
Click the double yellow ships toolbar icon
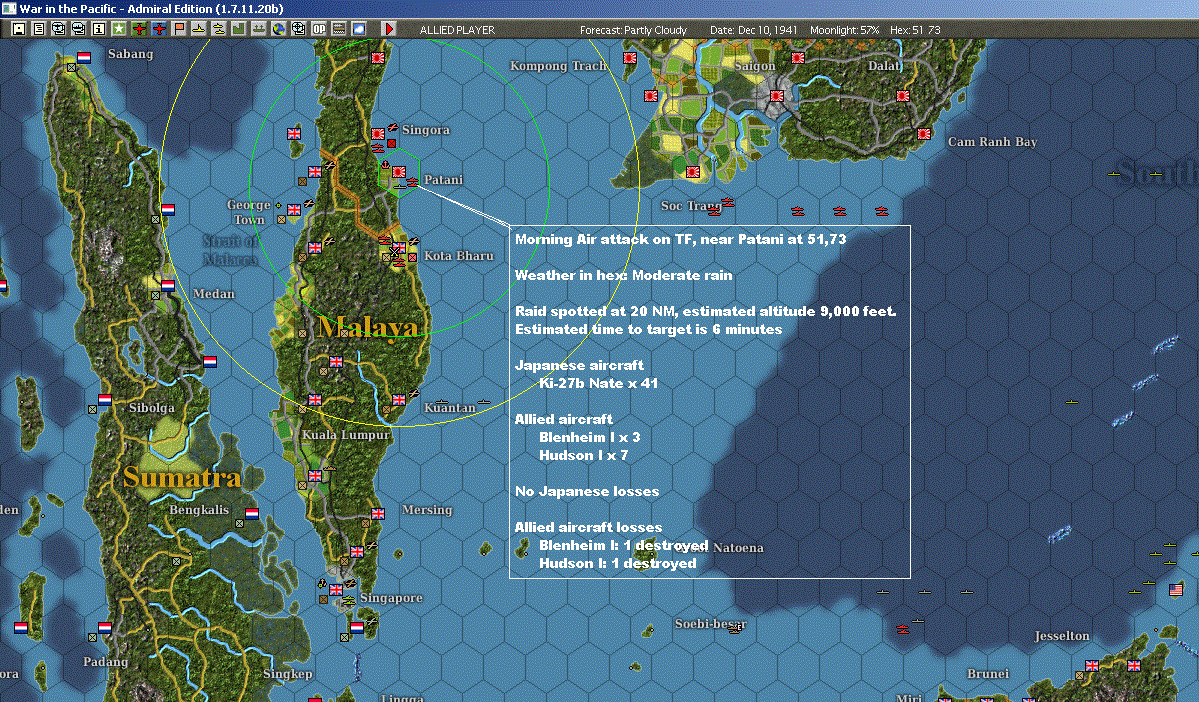(x=218, y=29)
